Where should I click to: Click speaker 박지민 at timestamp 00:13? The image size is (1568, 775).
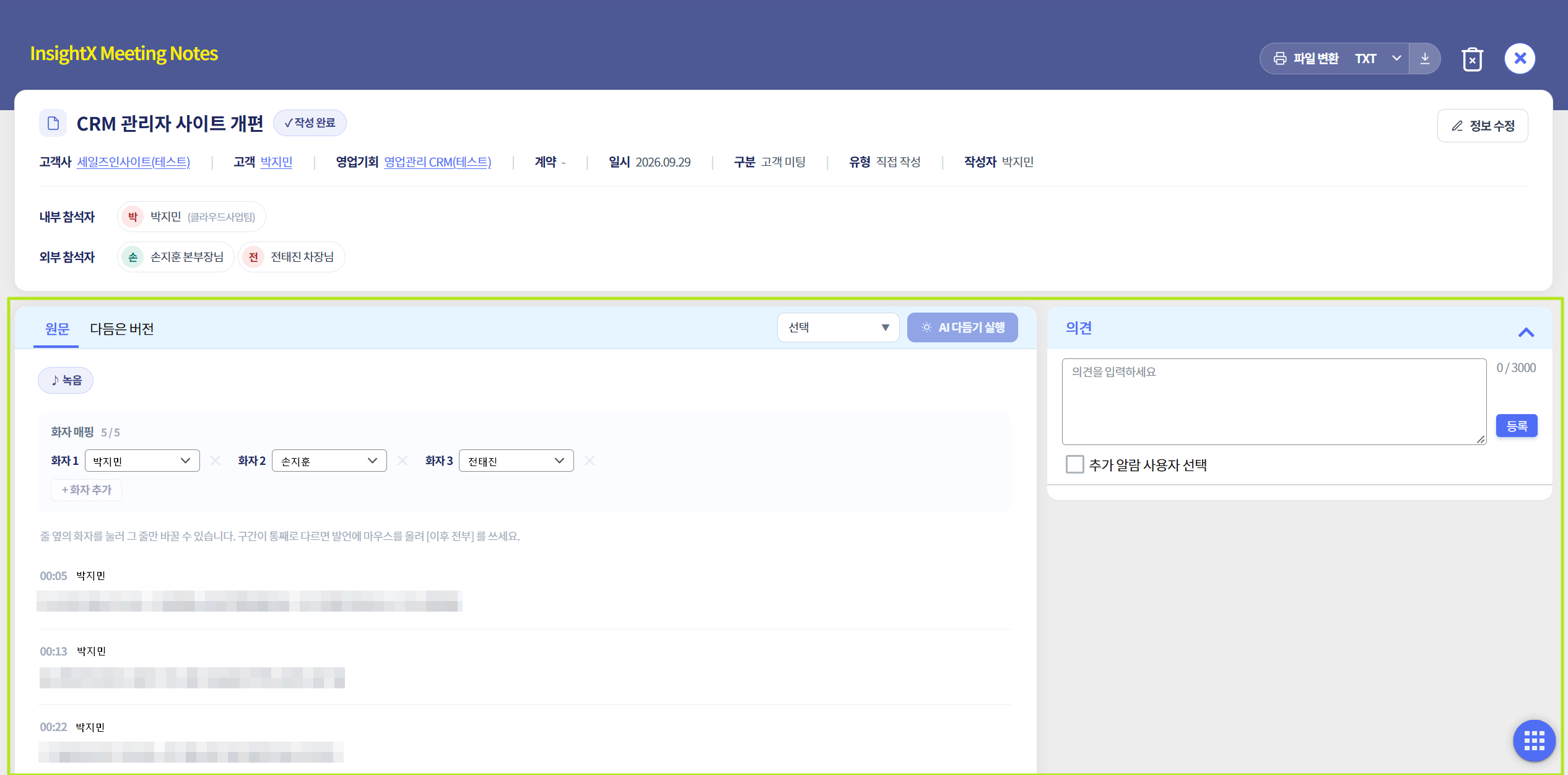tap(92, 651)
